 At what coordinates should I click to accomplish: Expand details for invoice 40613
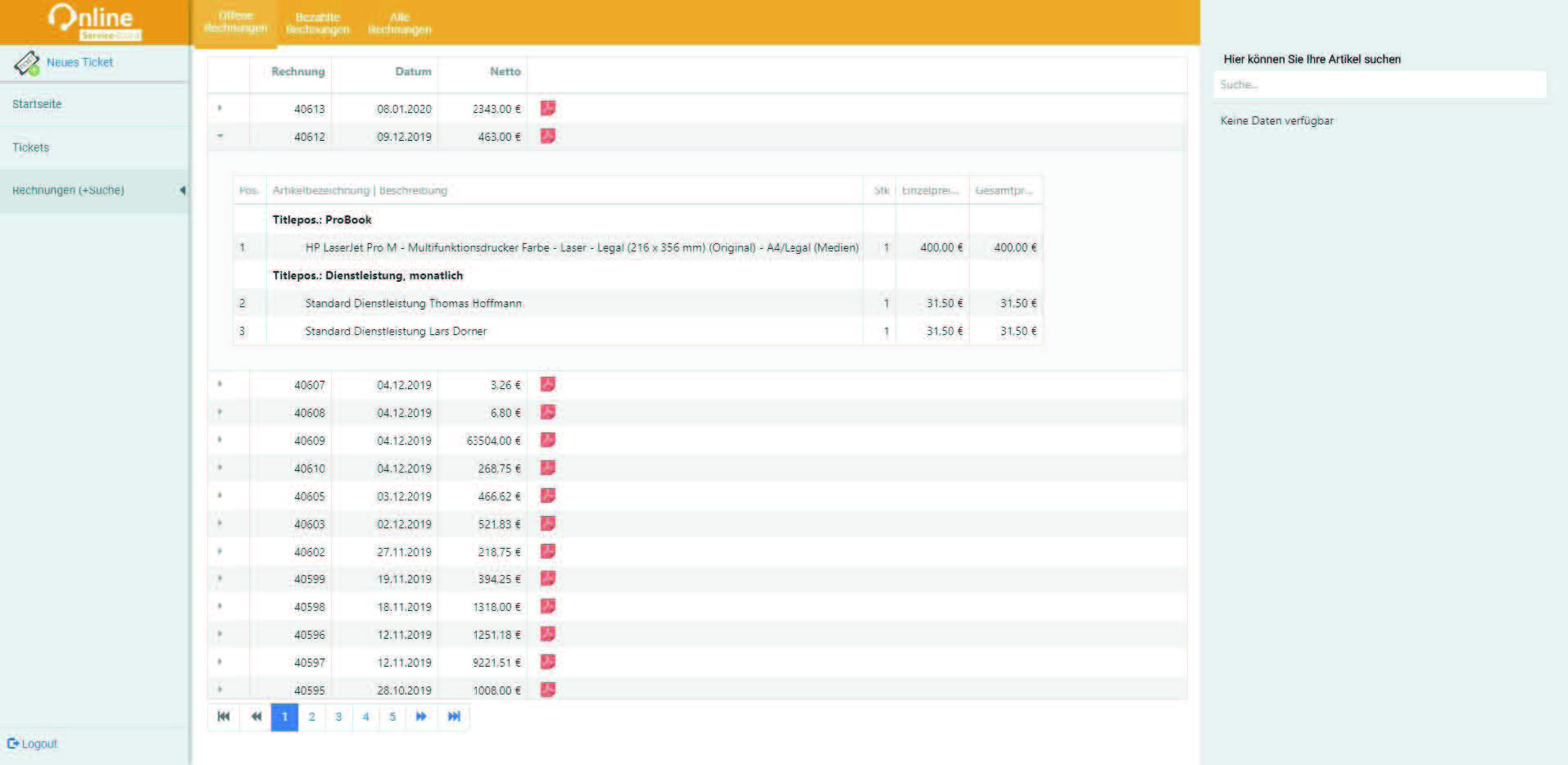[220, 108]
